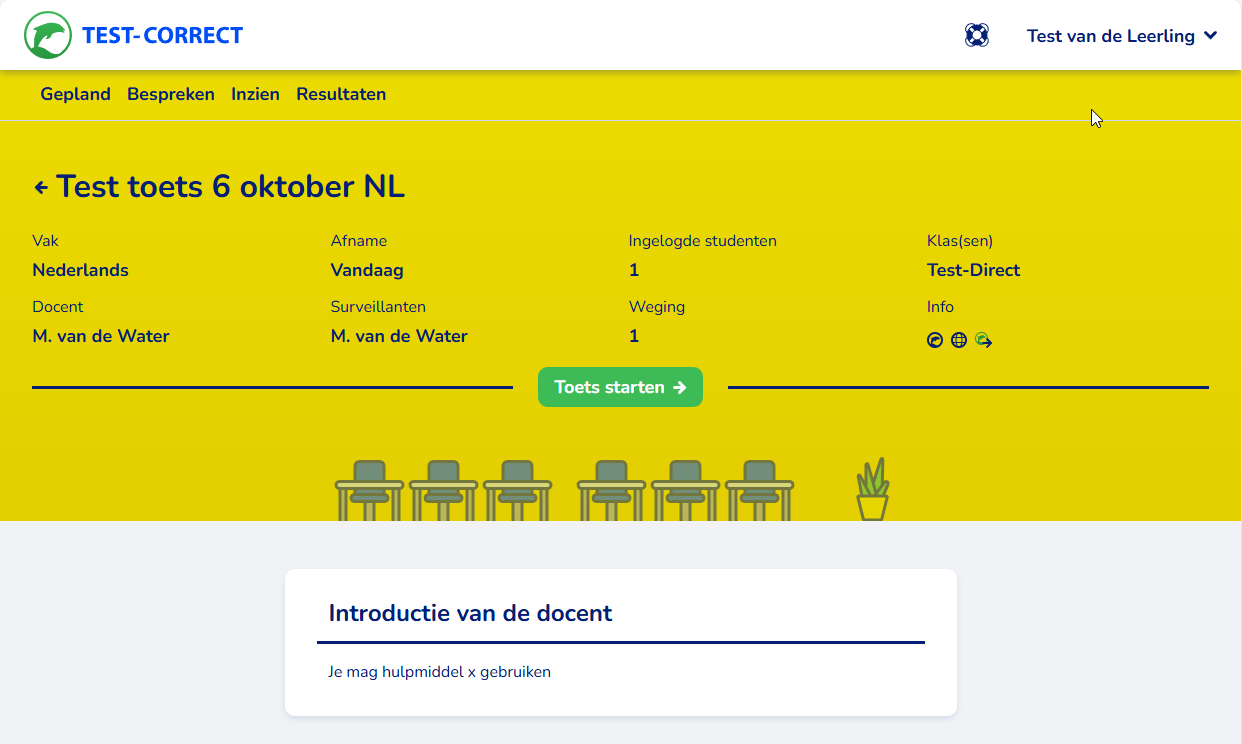Click the Test toets 6 oktober NL title

[230, 187]
